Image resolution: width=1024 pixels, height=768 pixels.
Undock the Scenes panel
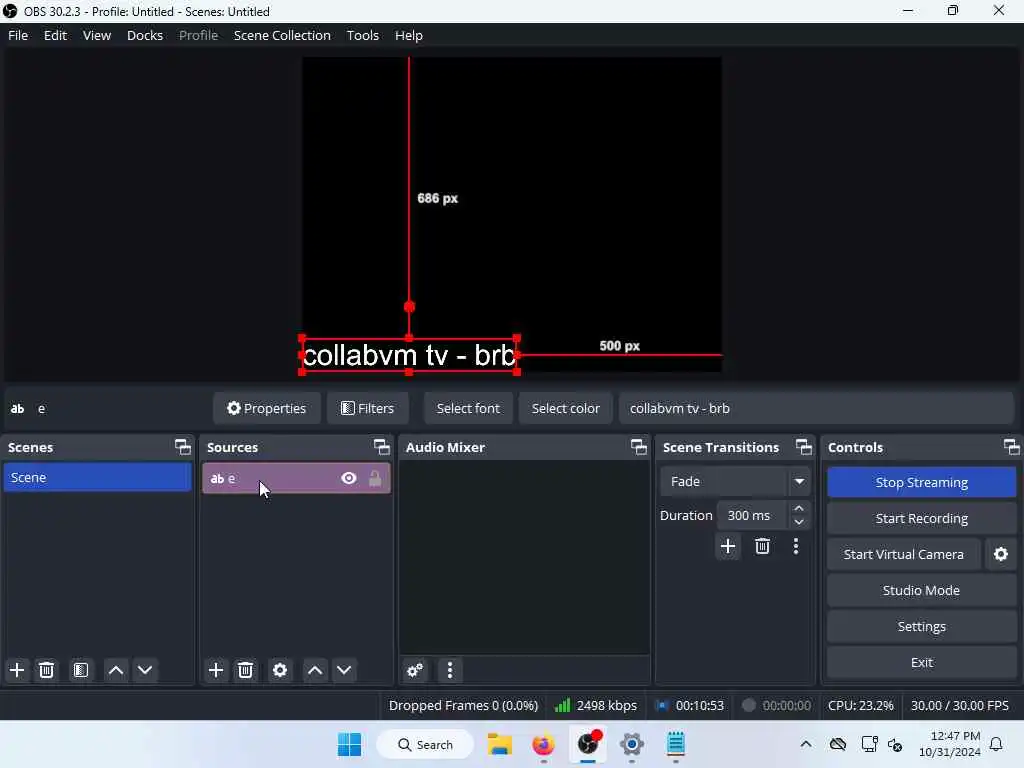click(183, 447)
